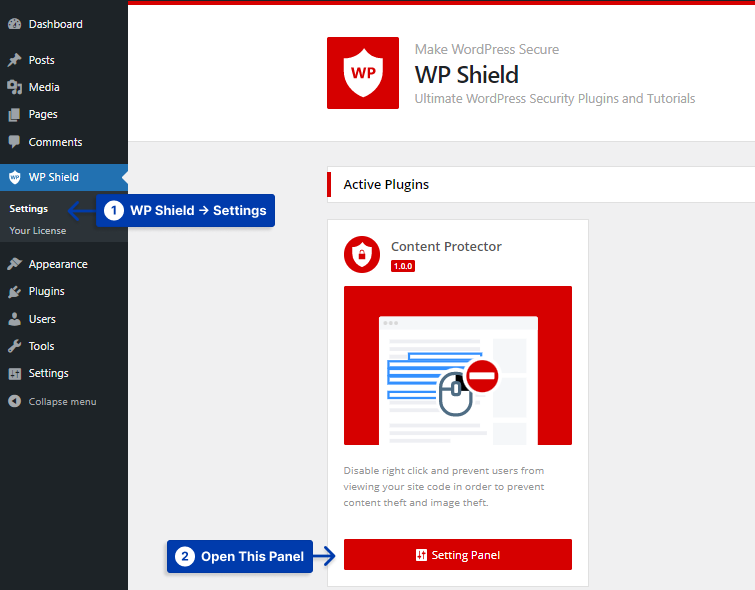Open Your License submenu item
The width and height of the screenshot is (755, 590).
38,231
